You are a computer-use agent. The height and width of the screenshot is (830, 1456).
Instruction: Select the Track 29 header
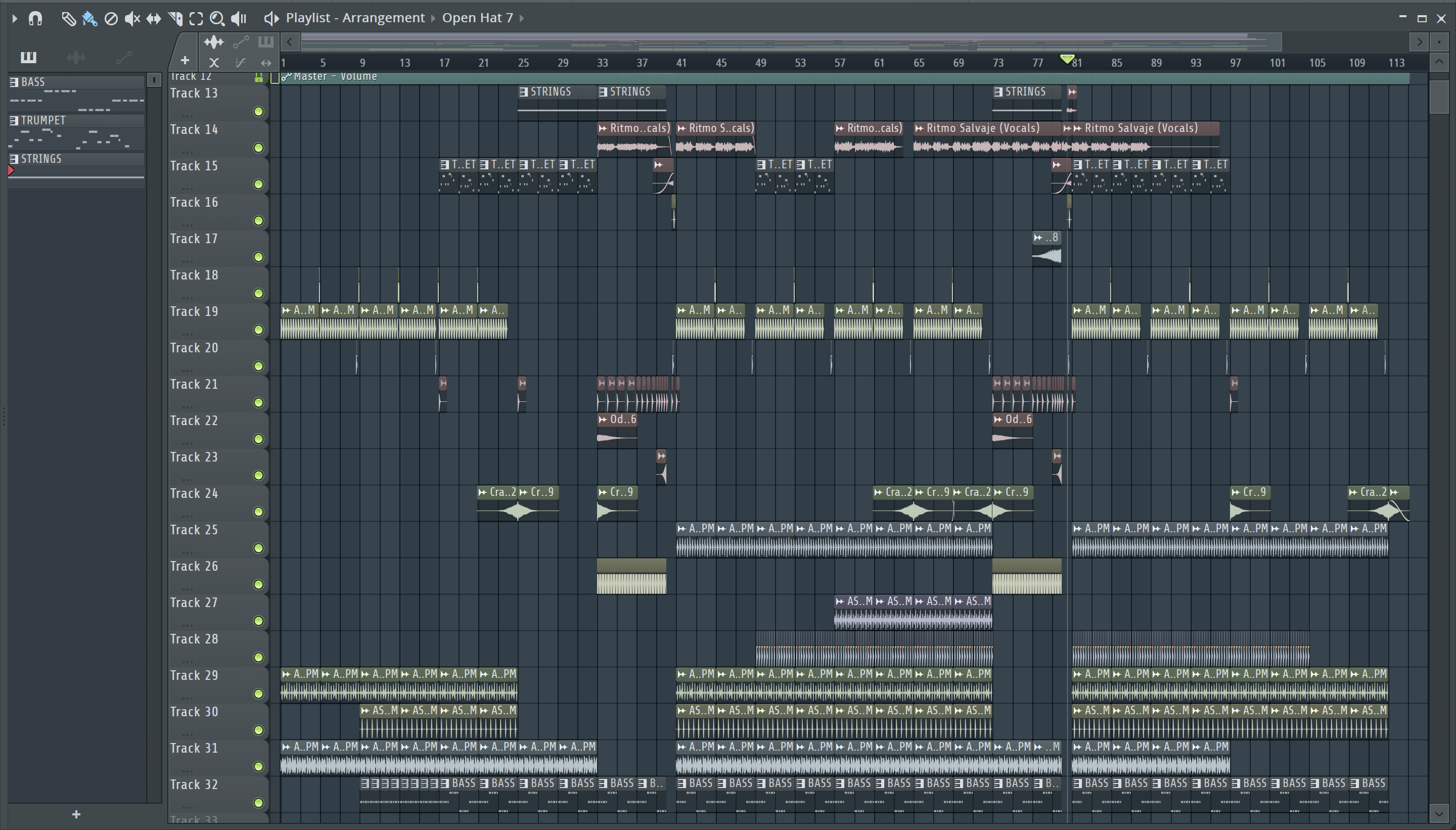[x=218, y=684]
